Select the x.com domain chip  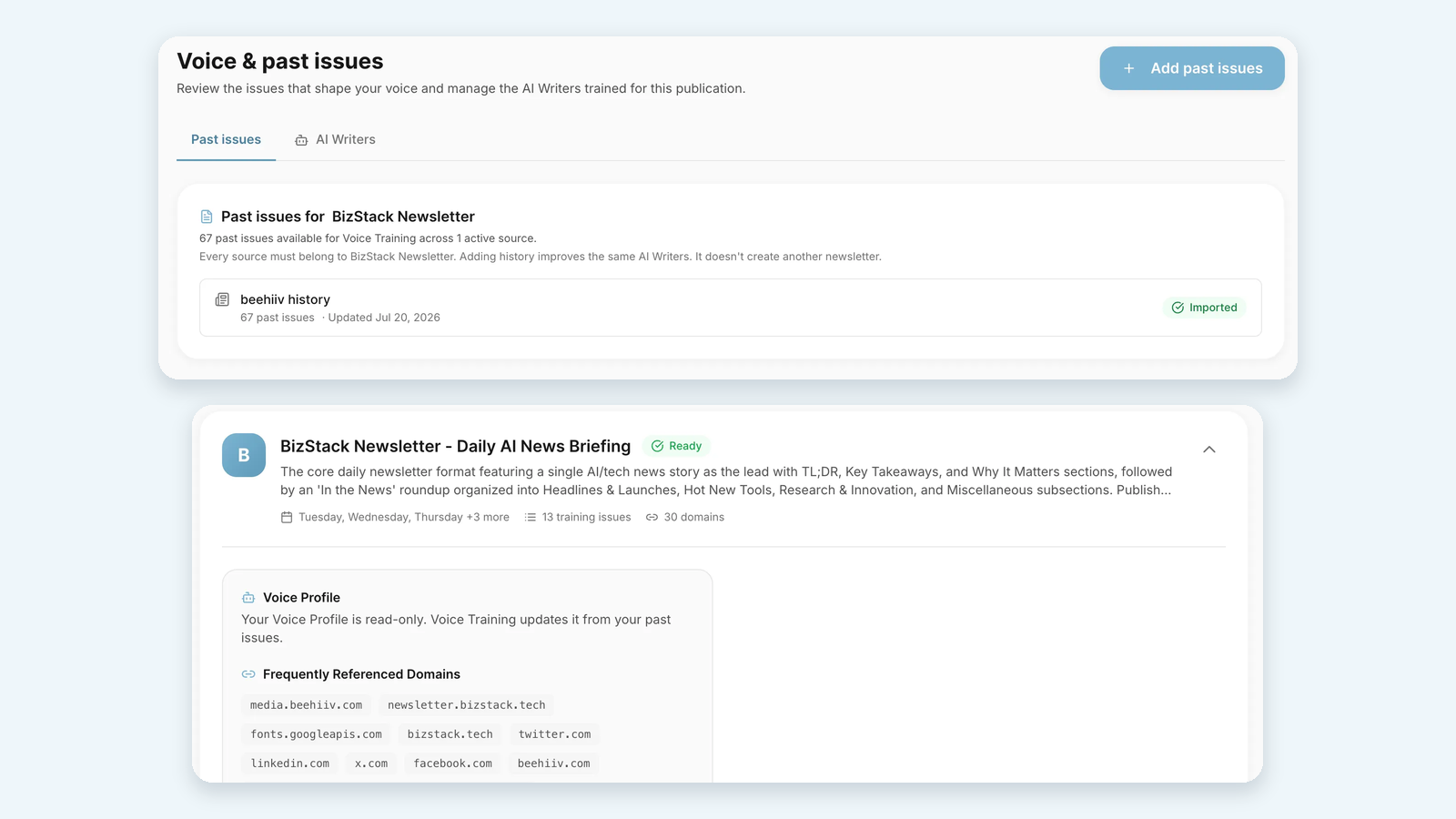tap(371, 763)
